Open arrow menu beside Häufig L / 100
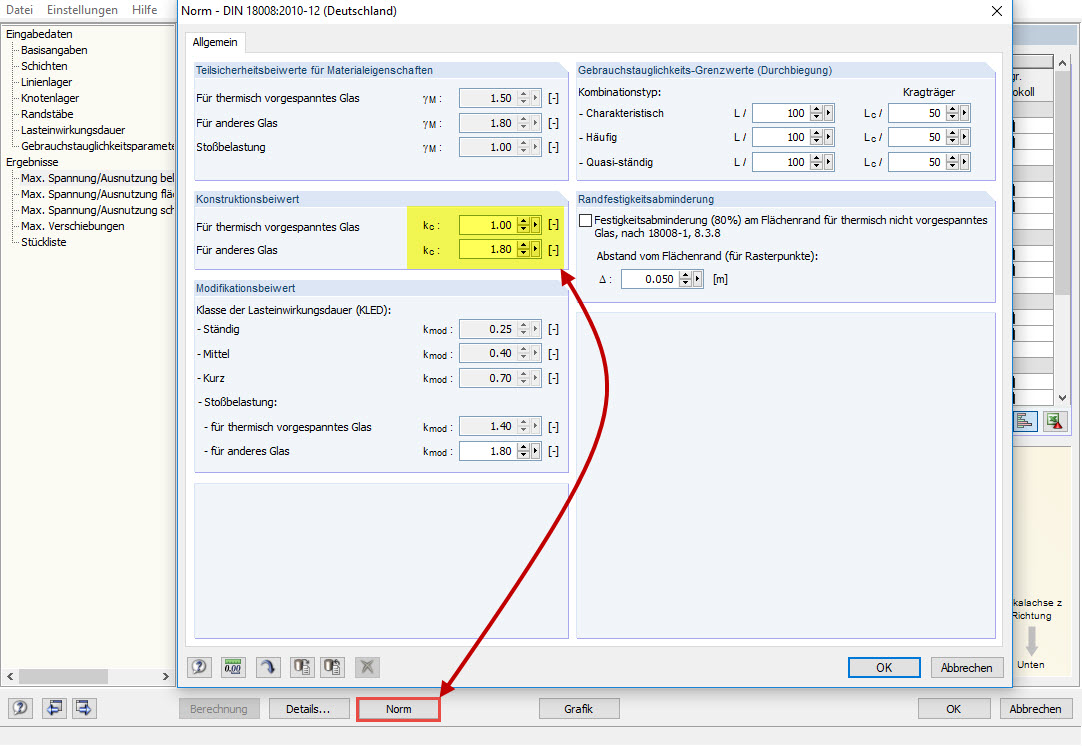Viewport: 1082px width, 746px height. pos(828,137)
